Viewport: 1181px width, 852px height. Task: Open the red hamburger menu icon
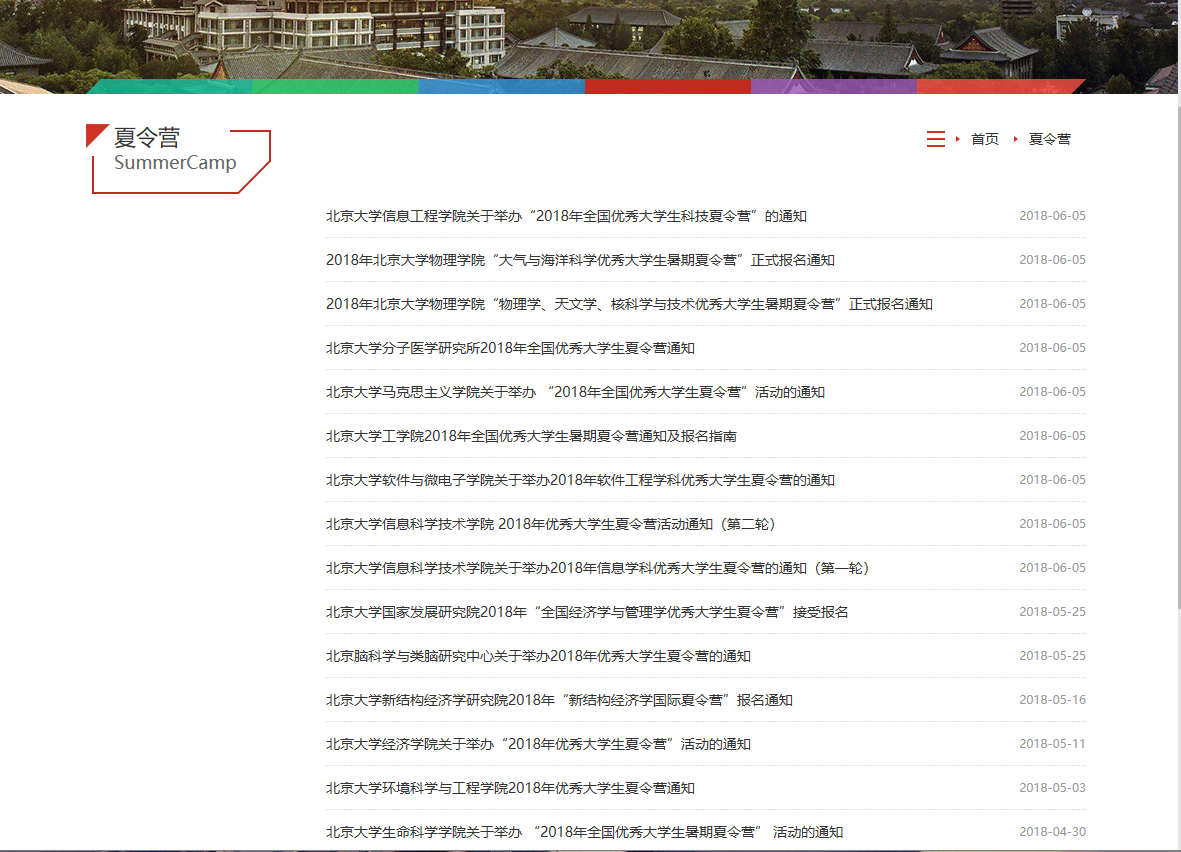[935, 139]
